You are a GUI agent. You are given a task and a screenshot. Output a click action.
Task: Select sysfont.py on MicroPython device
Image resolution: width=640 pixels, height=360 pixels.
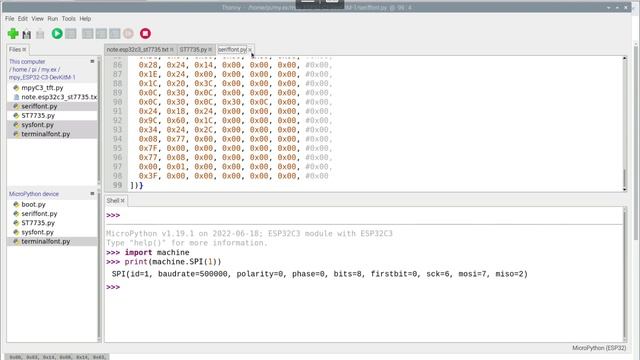[38, 232]
